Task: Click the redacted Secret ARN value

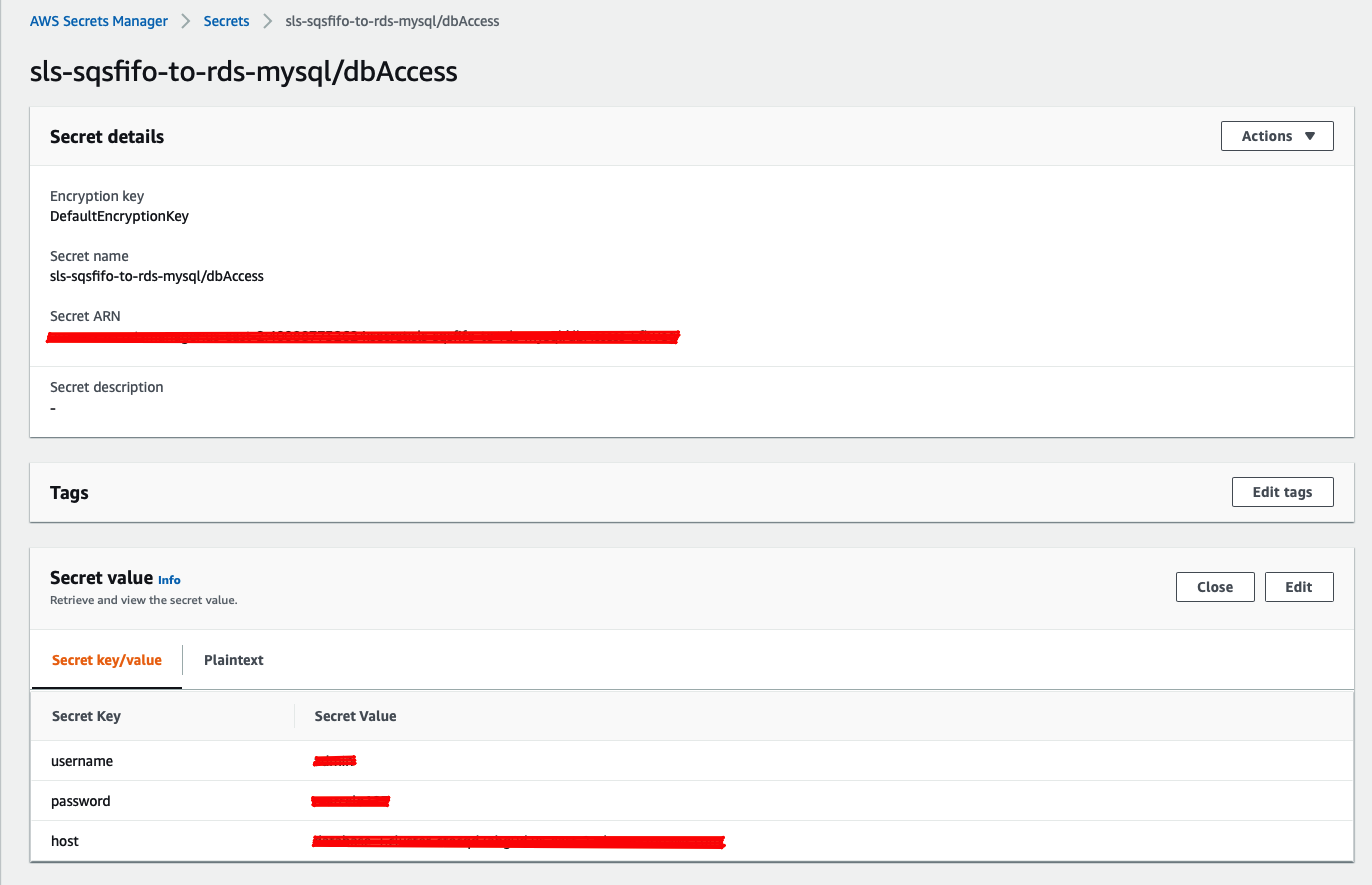Action: 364,337
